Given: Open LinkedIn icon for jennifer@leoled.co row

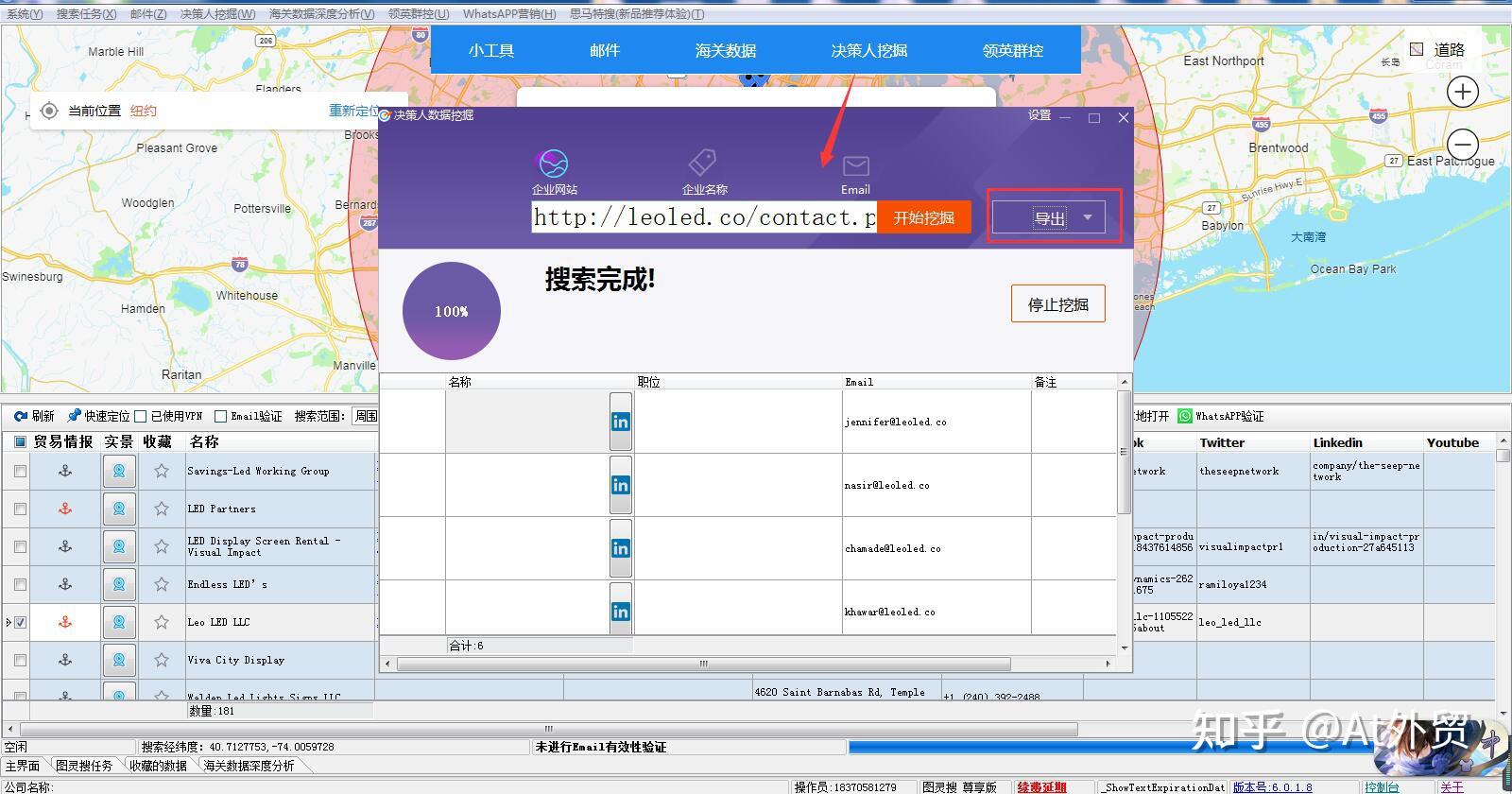Looking at the screenshot, I should pyautogui.click(x=621, y=422).
